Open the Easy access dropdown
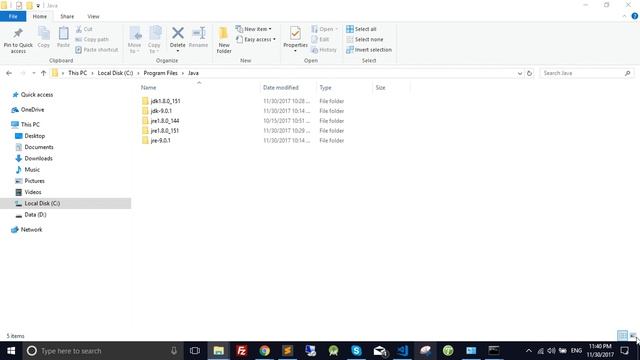Viewport: 640px width, 360px height. click(256, 39)
